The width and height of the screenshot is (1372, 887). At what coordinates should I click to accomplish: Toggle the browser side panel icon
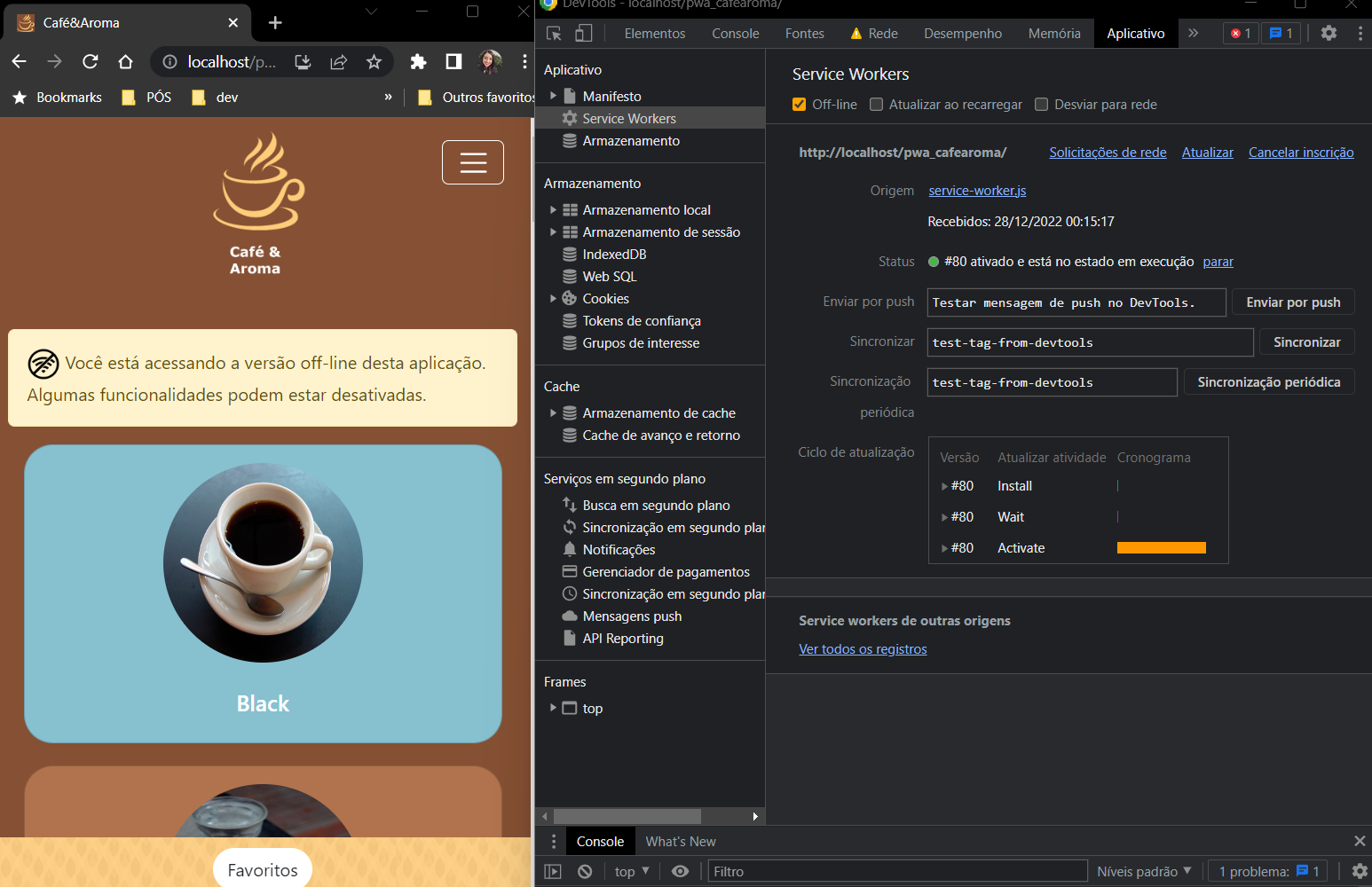tap(453, 61)
